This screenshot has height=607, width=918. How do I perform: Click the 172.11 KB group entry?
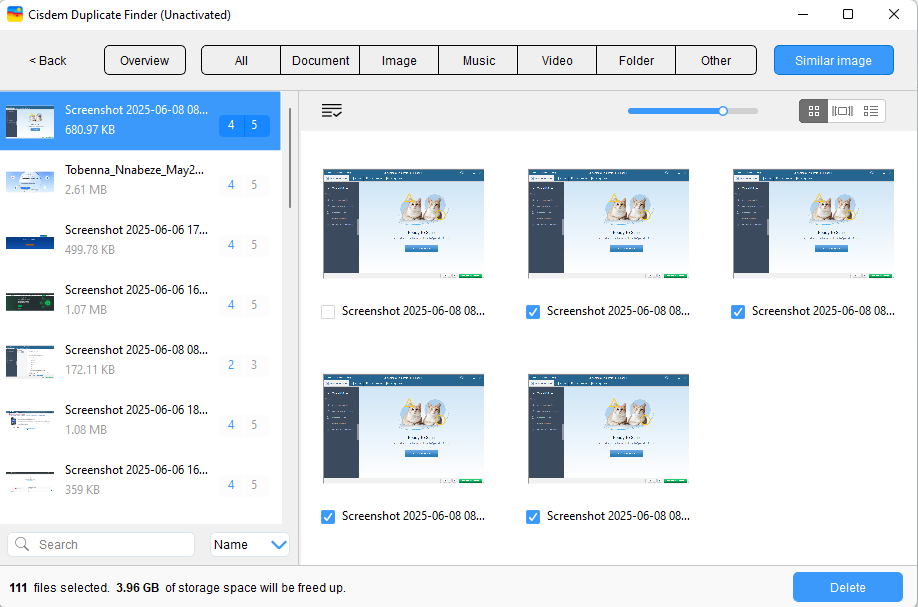pyautogui.click(x=141, y=359)
